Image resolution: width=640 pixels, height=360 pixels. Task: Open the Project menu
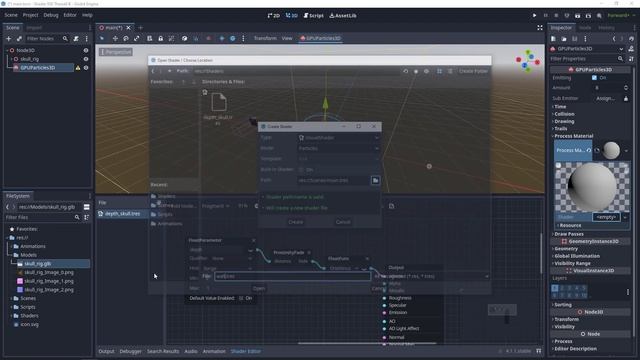[x=30, y=15]
